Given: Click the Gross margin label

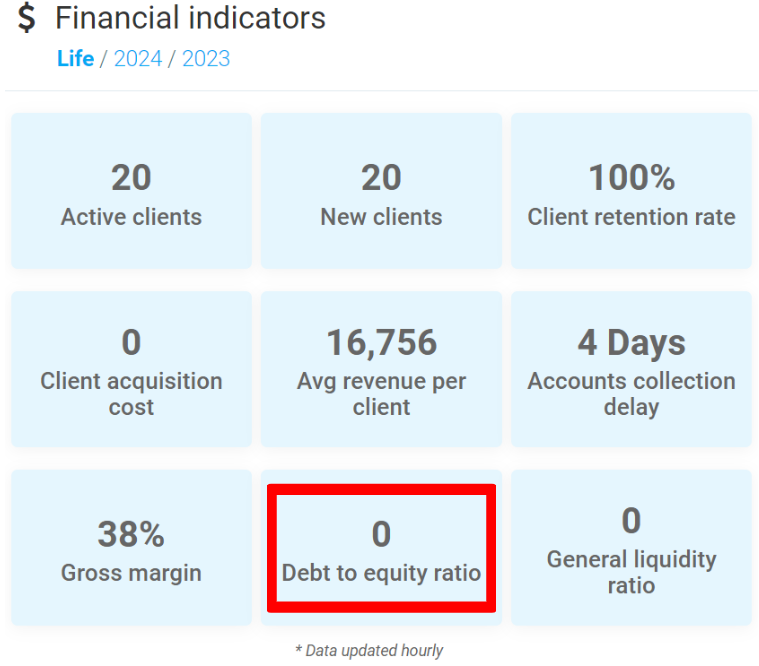Looking at the screenshot, I should 131,573.
